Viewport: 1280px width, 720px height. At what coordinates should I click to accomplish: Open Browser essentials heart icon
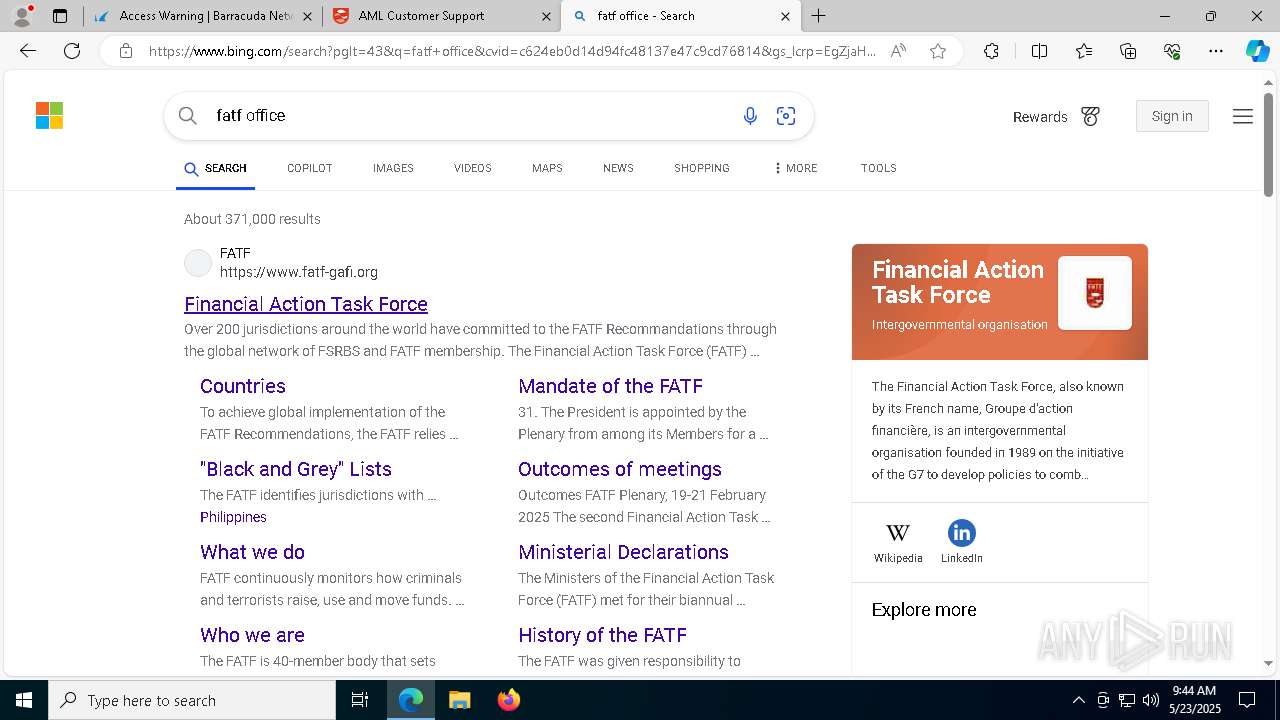(x=1172, y=51)
